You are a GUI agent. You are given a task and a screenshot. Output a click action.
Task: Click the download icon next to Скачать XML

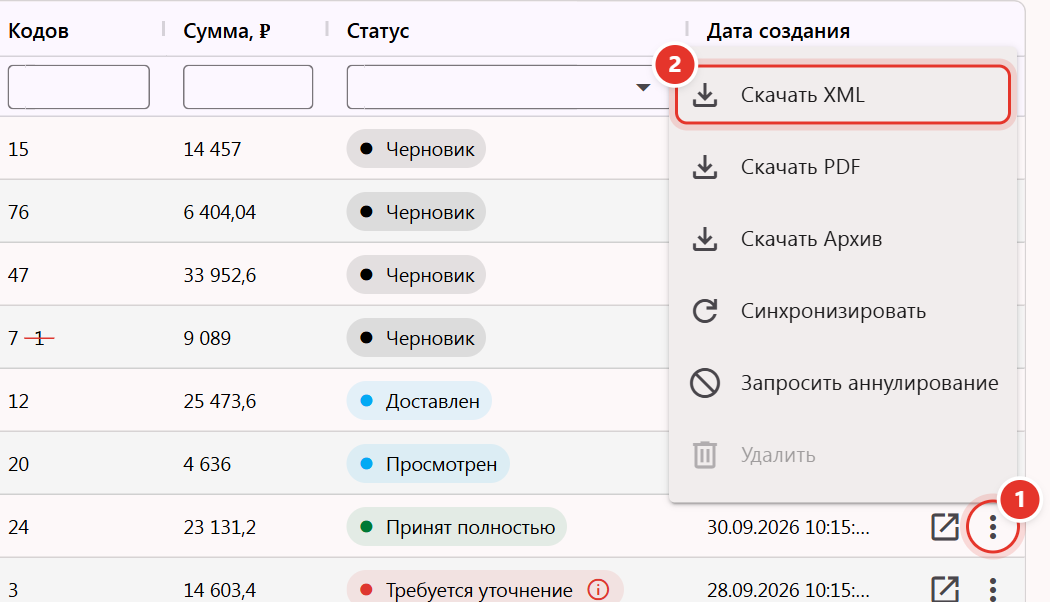(704, 95)
